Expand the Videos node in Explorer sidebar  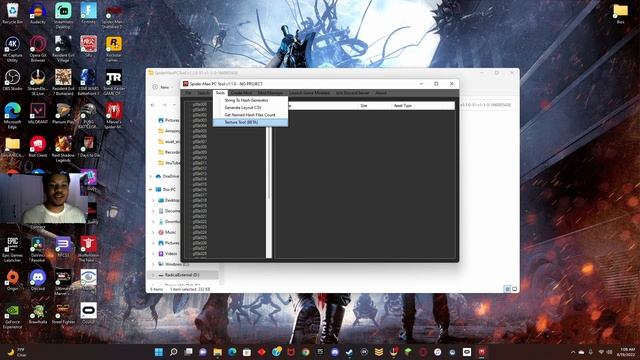click(154, 253)
